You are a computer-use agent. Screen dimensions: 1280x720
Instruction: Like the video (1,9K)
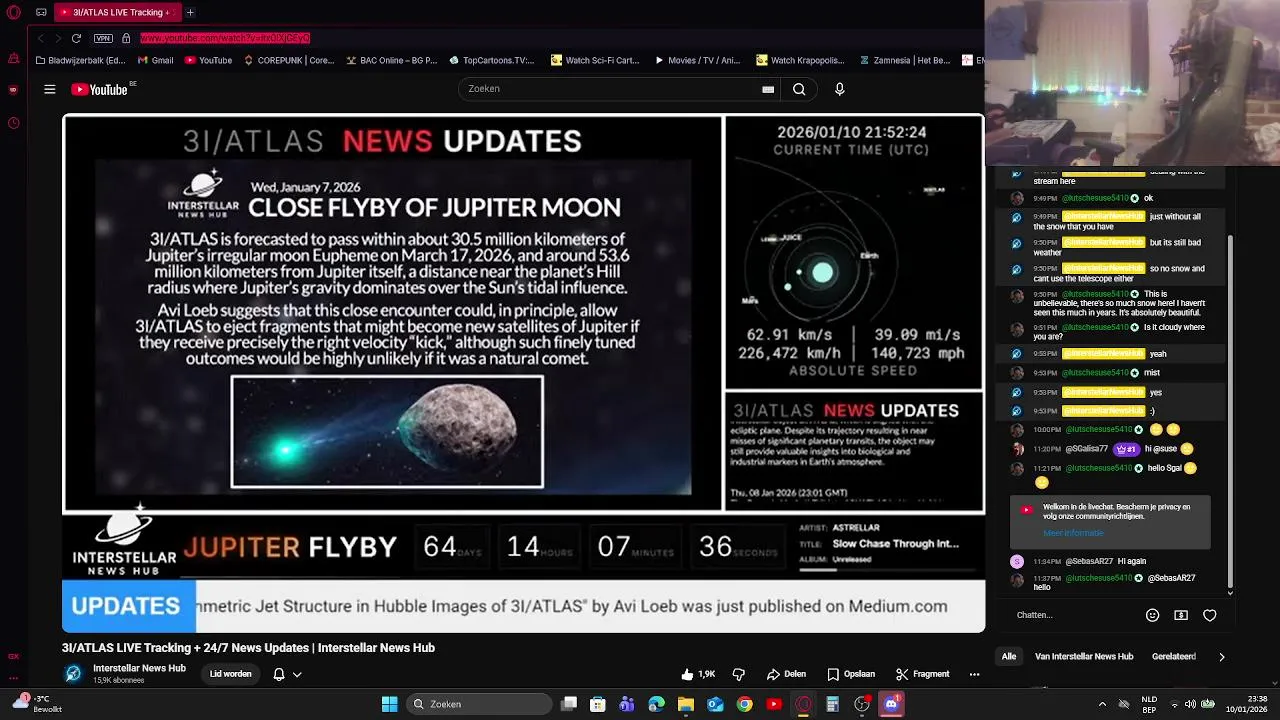point(698,674)
